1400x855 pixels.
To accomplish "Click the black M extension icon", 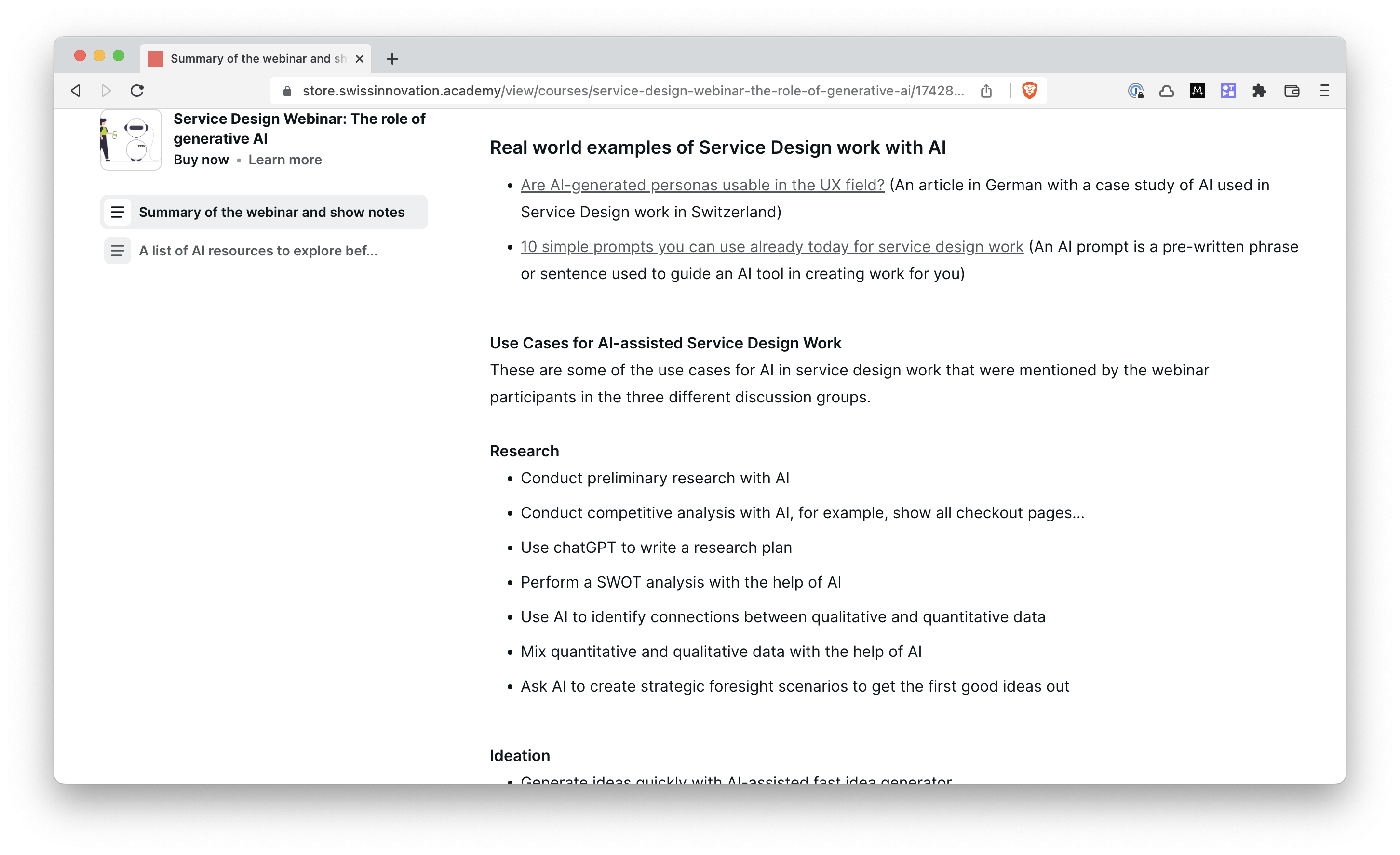I will click(1197, 91).
